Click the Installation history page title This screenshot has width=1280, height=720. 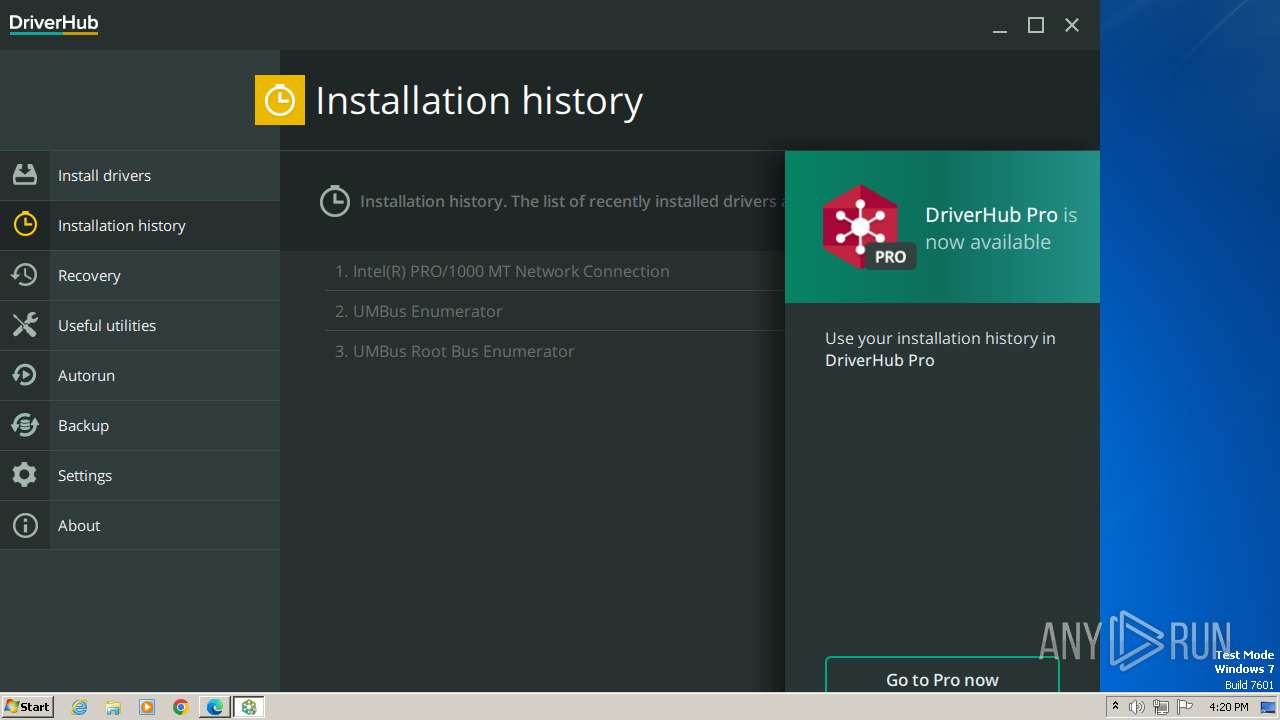[x=479, y=100]
